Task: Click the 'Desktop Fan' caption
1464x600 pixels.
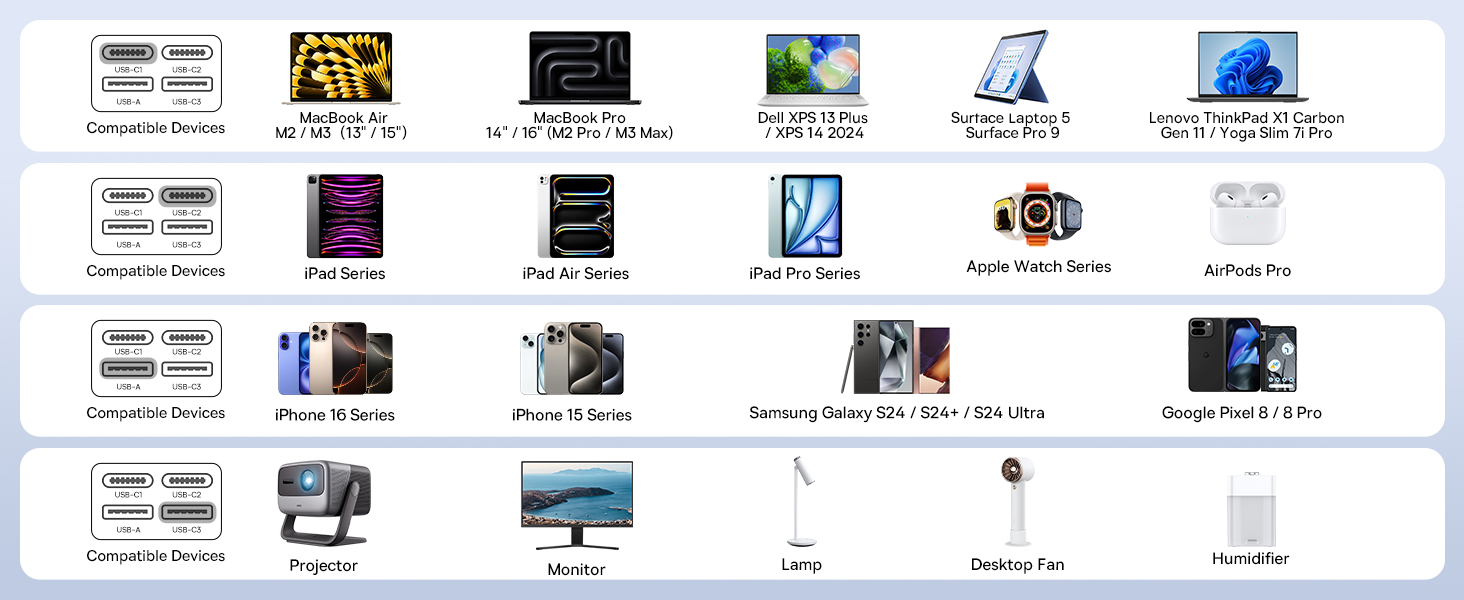Action: [1018, 565]
